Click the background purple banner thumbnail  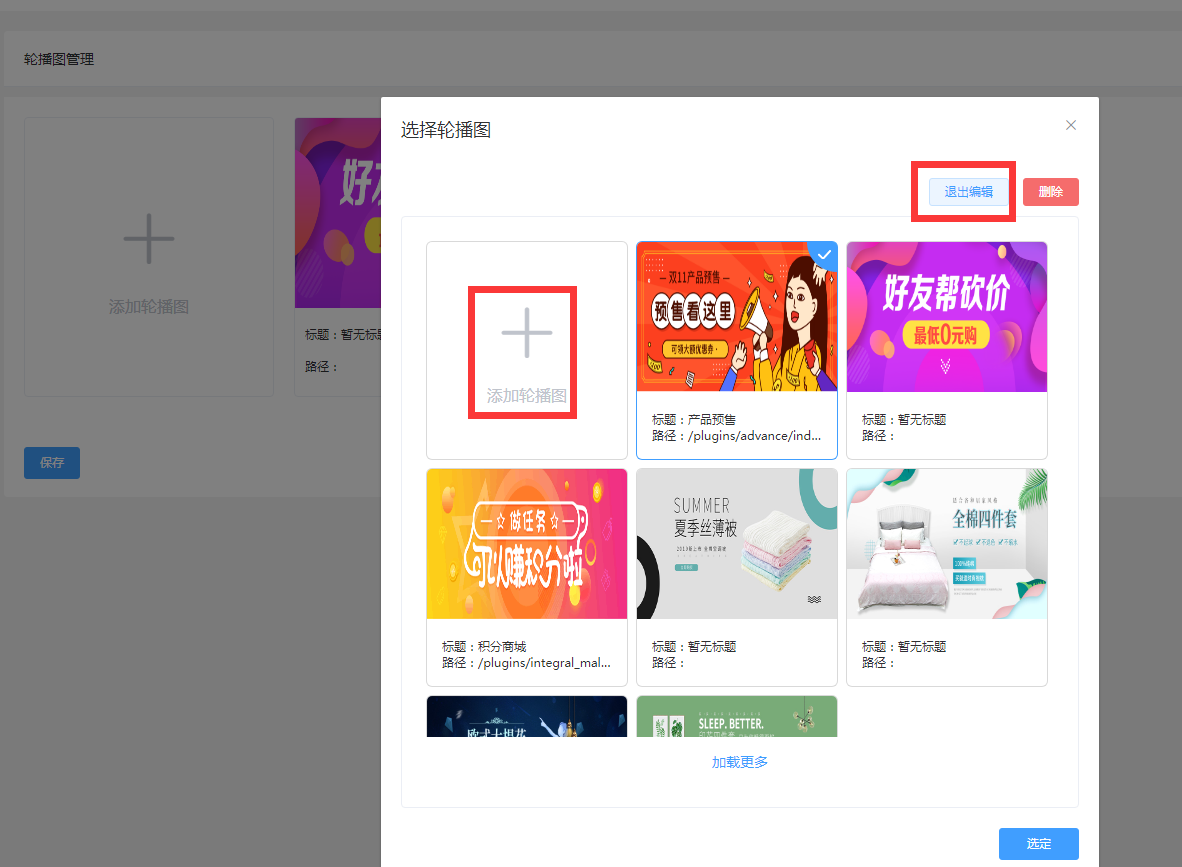(338, 213)
